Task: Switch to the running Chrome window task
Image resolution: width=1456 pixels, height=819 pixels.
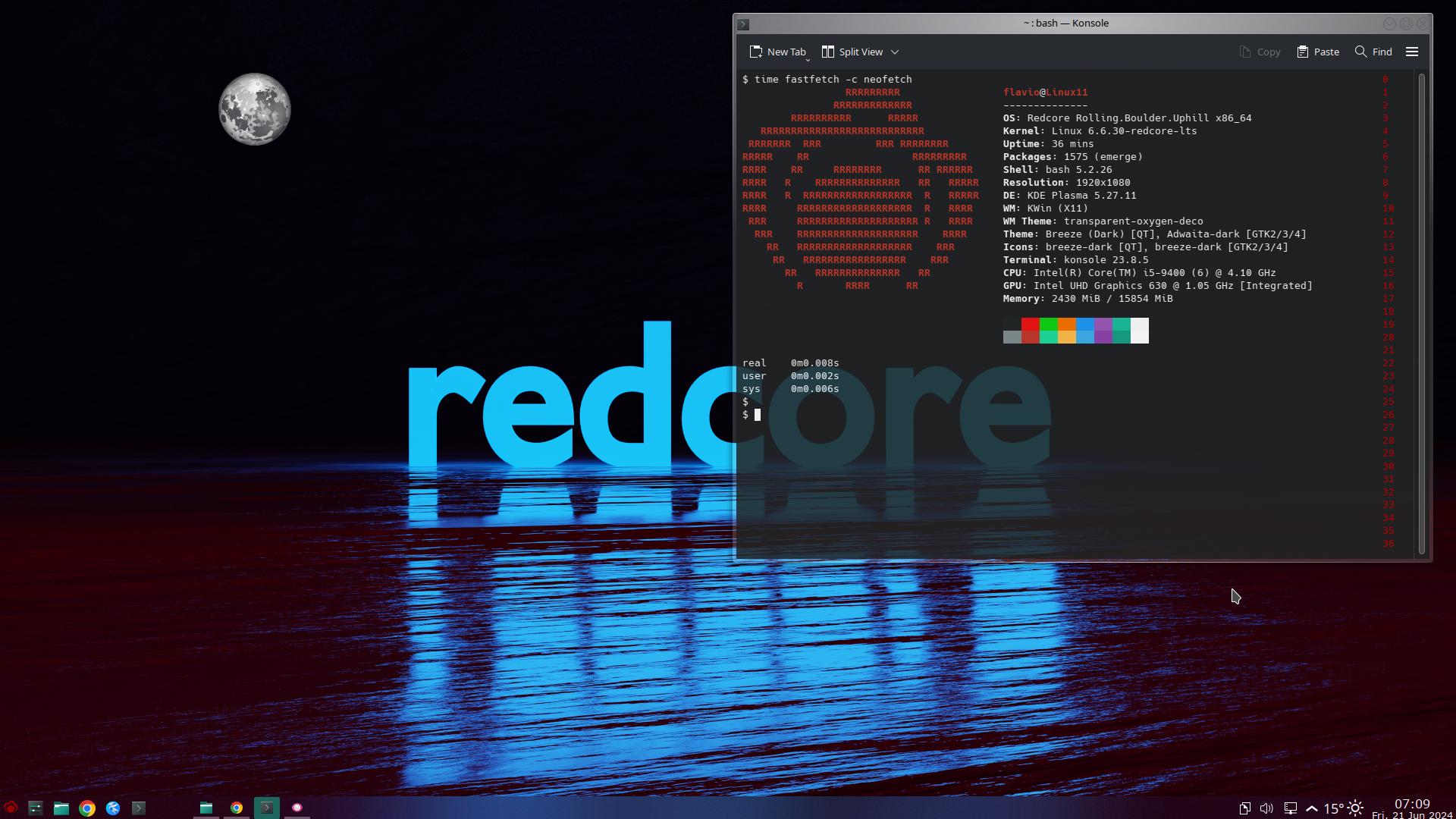Action: pyautogui.click(x=237, y=808)
